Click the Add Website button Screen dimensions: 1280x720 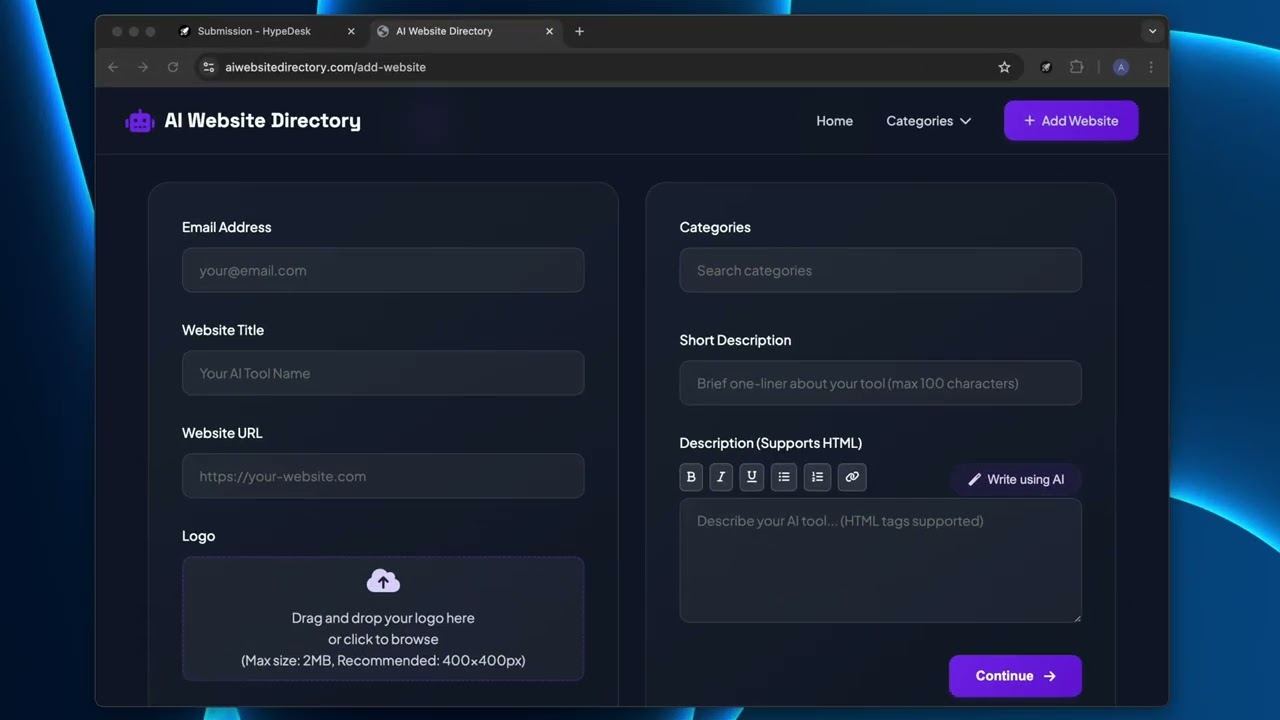coord(1071,121)
